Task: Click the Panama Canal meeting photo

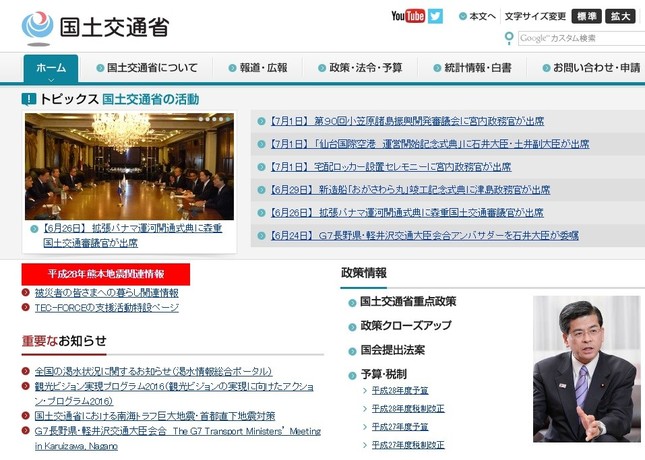Action: click(129, 166)
